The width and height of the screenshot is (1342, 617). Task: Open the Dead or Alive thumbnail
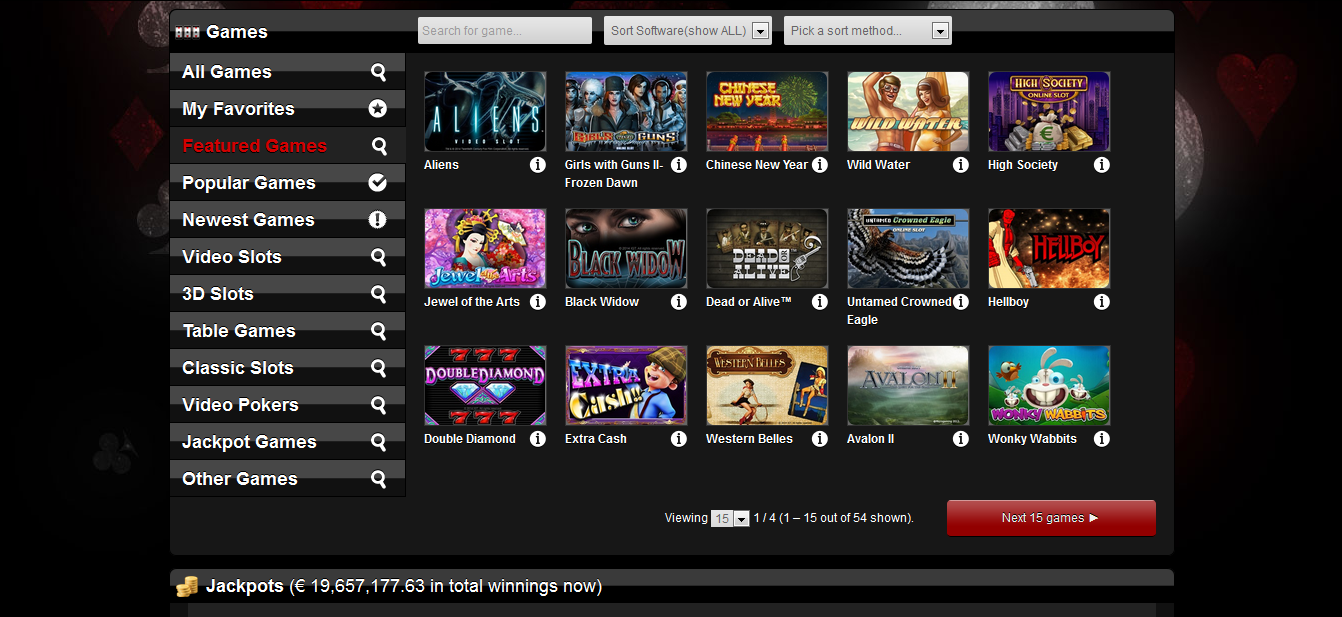(x=767, y=248)
